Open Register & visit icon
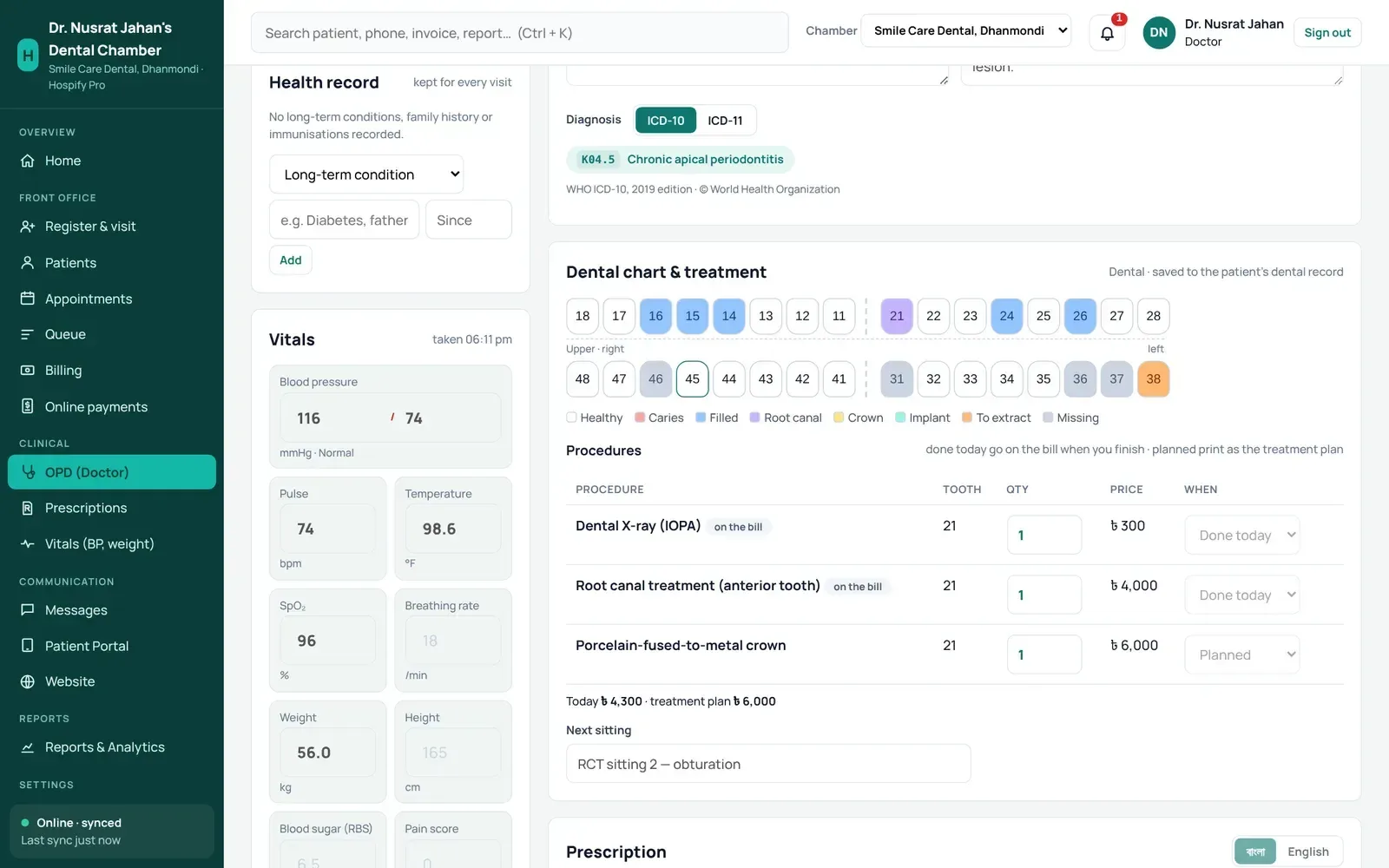 point(28,227)
